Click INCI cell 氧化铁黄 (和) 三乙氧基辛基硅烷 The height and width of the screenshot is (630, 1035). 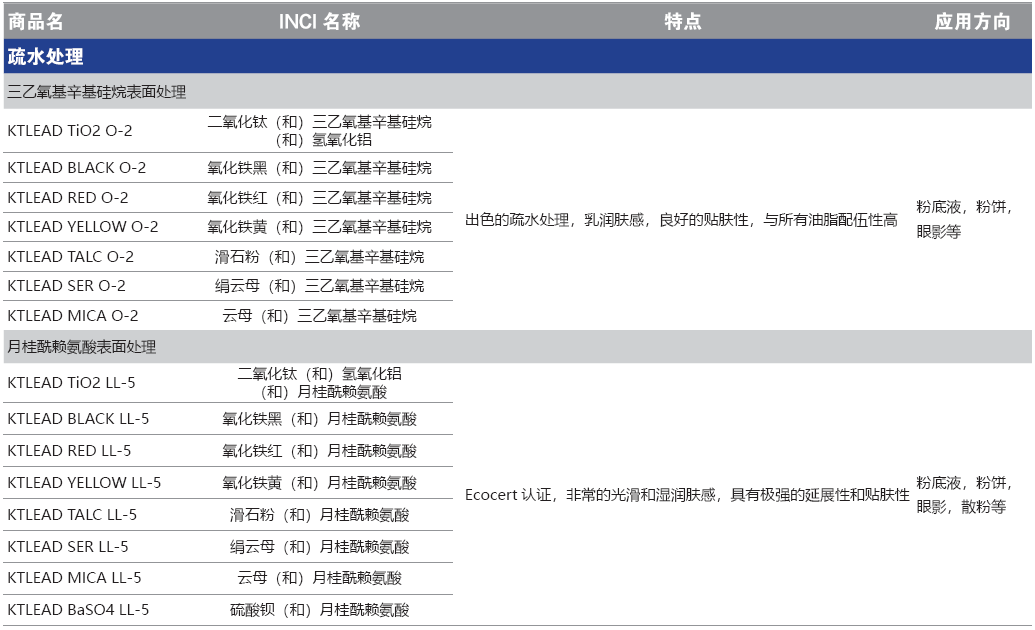coord(319,227)
